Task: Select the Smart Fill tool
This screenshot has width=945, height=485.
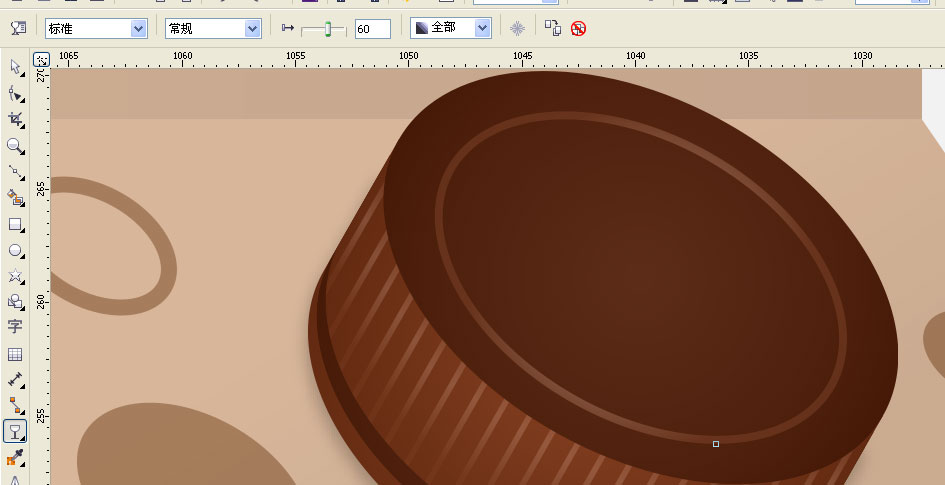Action: pos(16,198)
